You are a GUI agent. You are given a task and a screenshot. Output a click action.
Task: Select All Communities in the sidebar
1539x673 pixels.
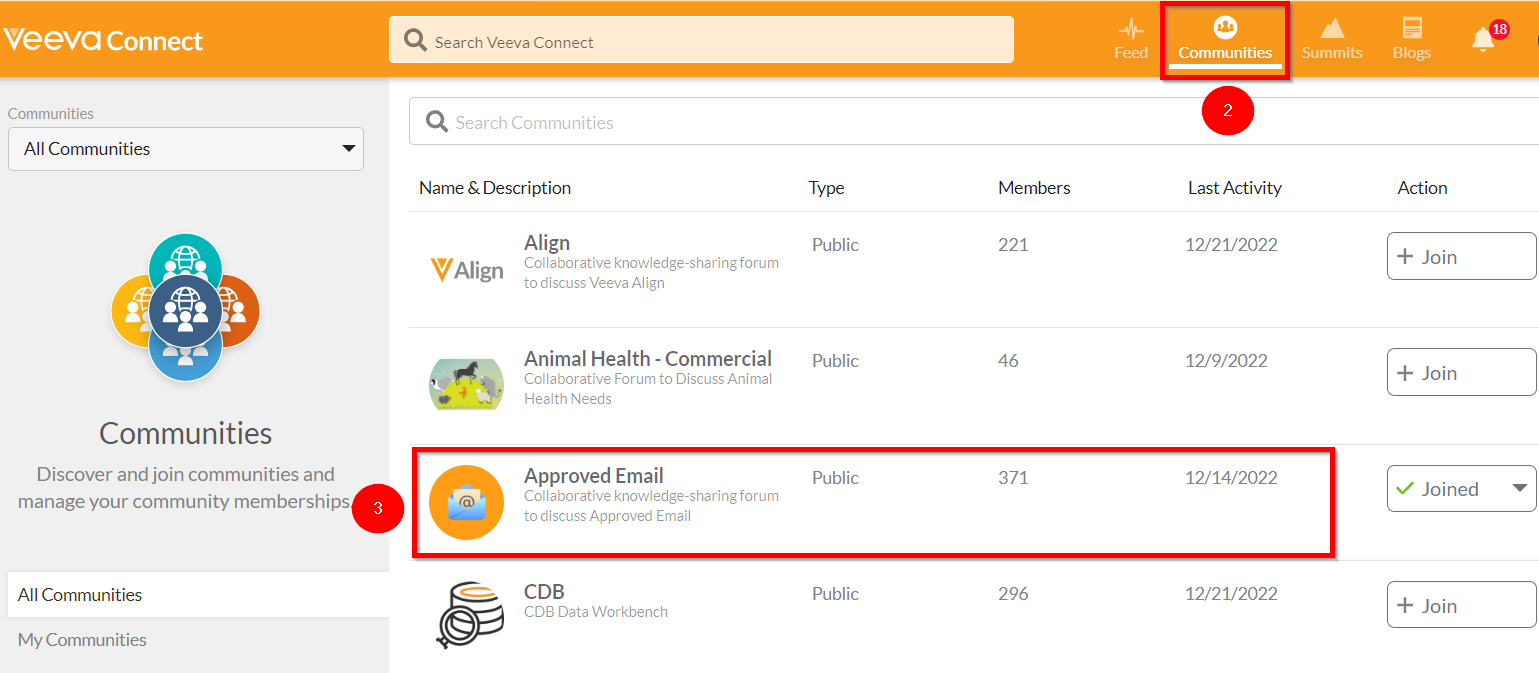(x=80, y=595)
